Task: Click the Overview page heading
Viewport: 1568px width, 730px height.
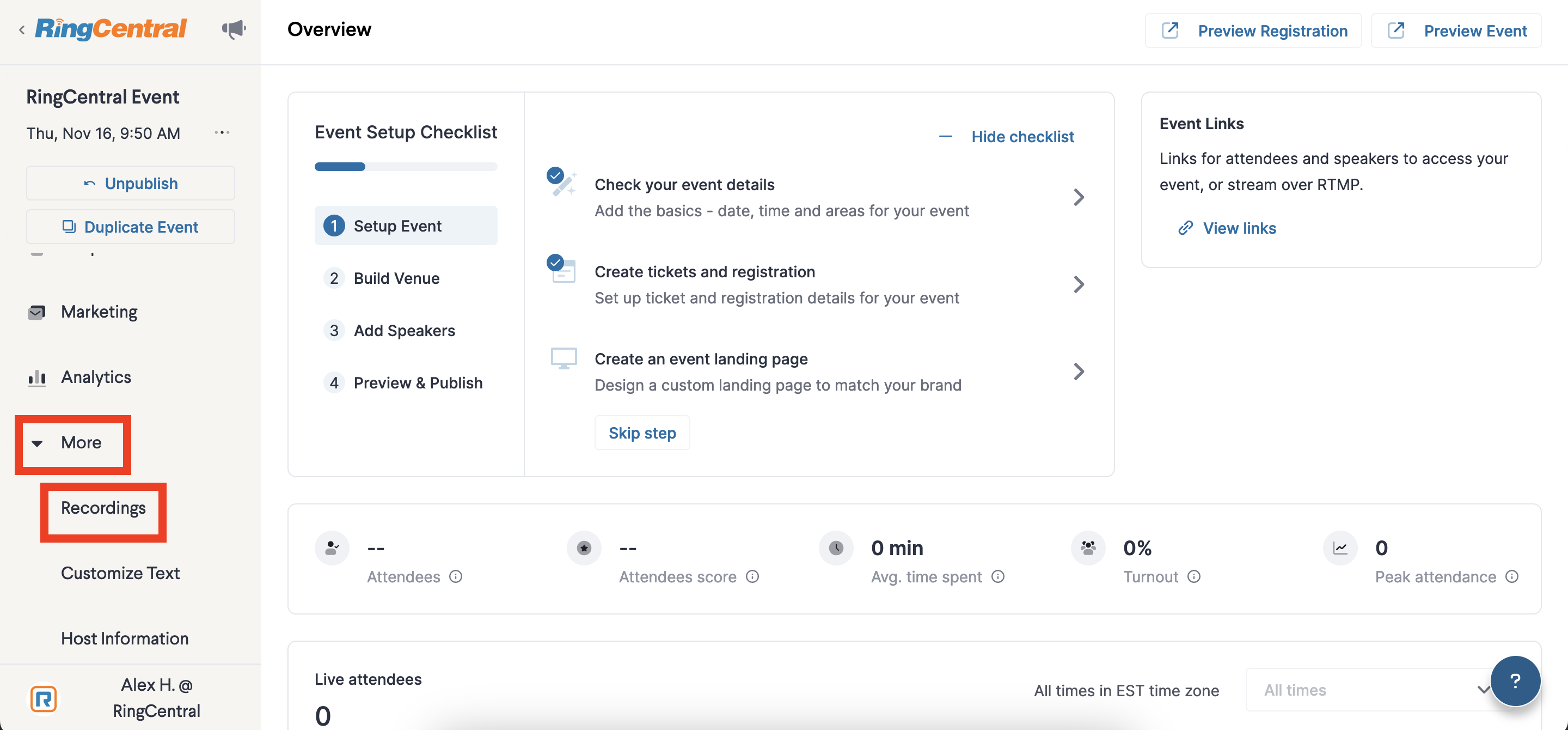Action: (329, 29)
